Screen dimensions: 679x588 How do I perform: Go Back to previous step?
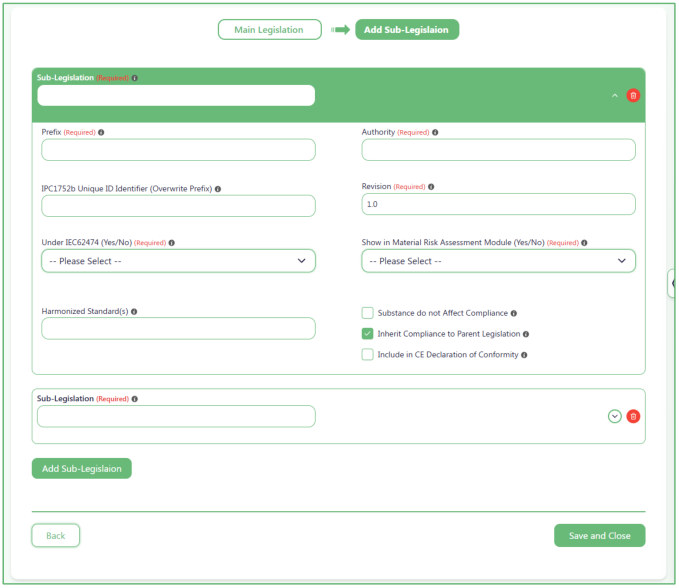click(x=55, y=535)
